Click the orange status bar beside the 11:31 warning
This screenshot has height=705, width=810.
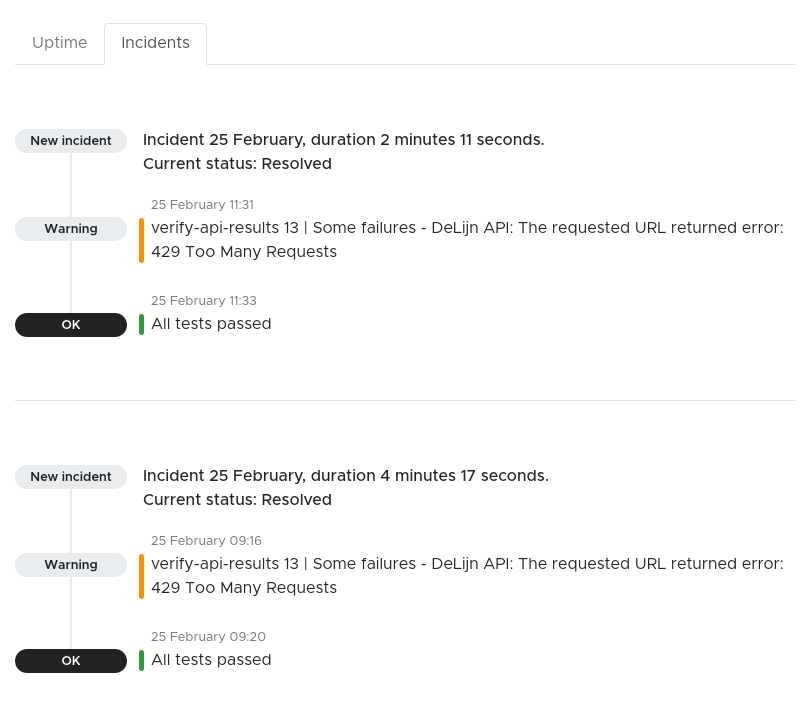pyautogui.click(x=142, y=240)
